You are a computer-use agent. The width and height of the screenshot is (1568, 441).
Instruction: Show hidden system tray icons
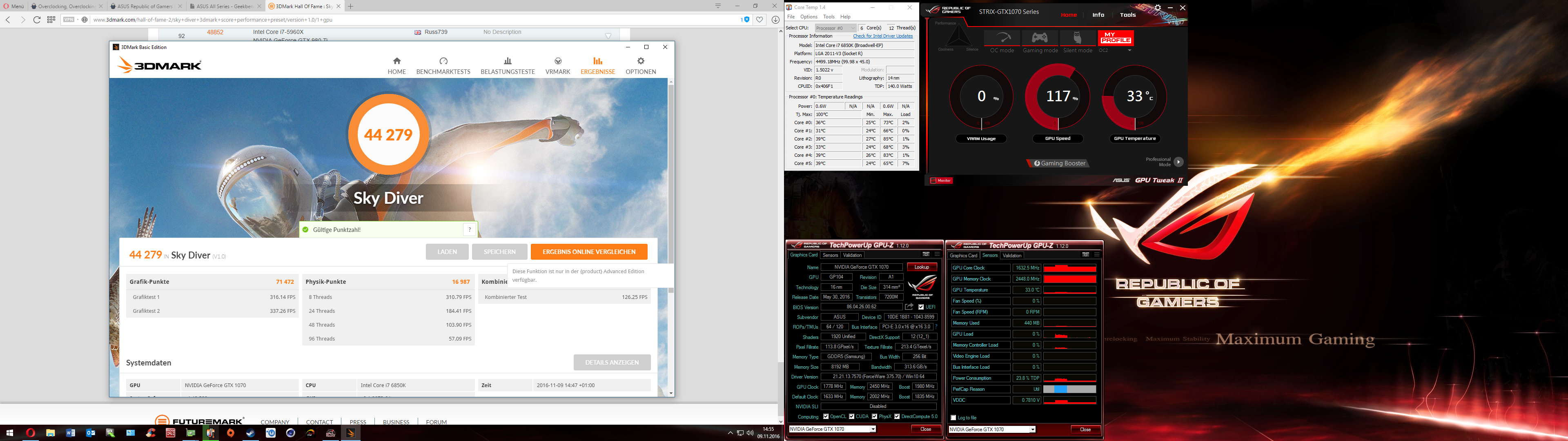[x=730, y=433]
